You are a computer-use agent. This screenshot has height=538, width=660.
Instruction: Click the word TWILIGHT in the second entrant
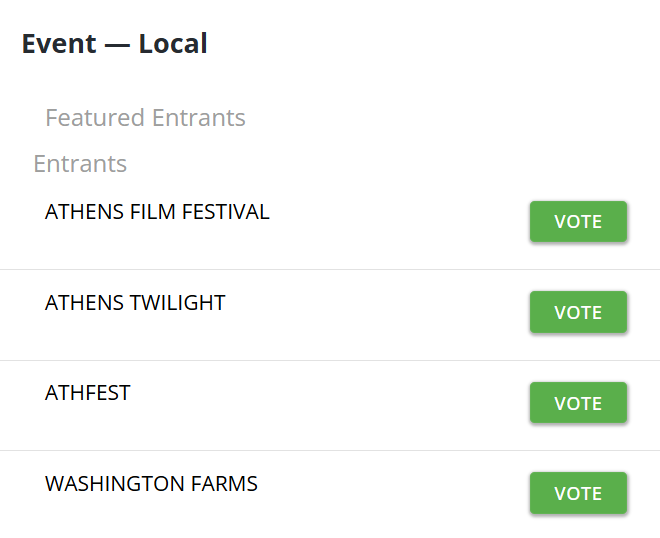[178, 303]
